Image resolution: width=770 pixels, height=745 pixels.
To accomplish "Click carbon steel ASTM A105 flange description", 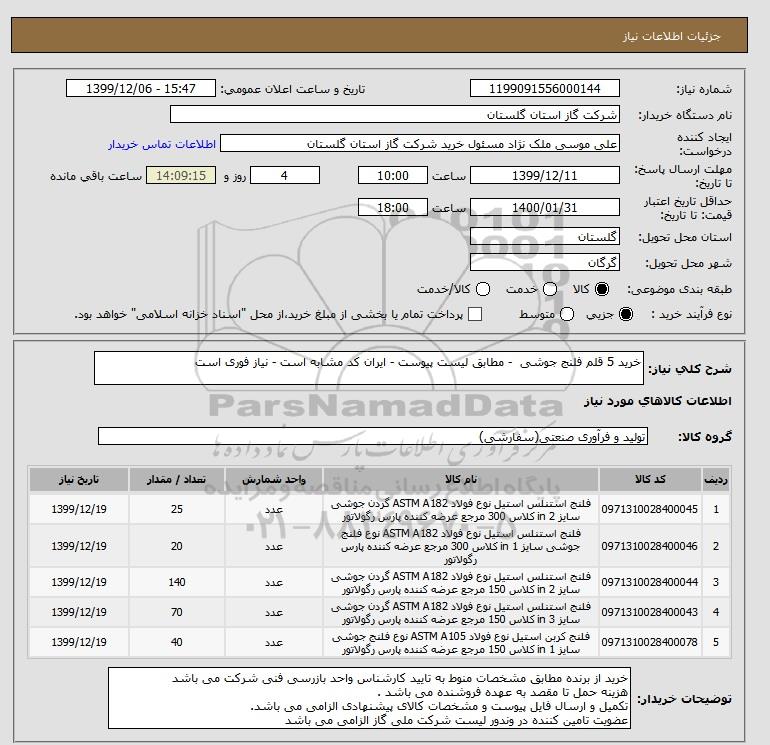I will [x=461, y=643].
